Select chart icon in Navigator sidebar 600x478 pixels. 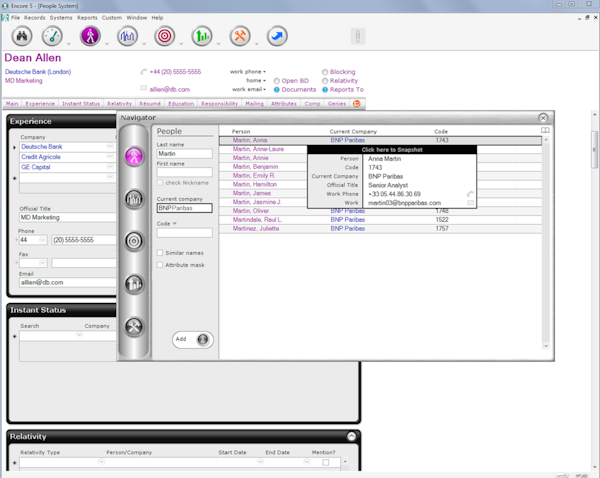click(x=134, y=284)
